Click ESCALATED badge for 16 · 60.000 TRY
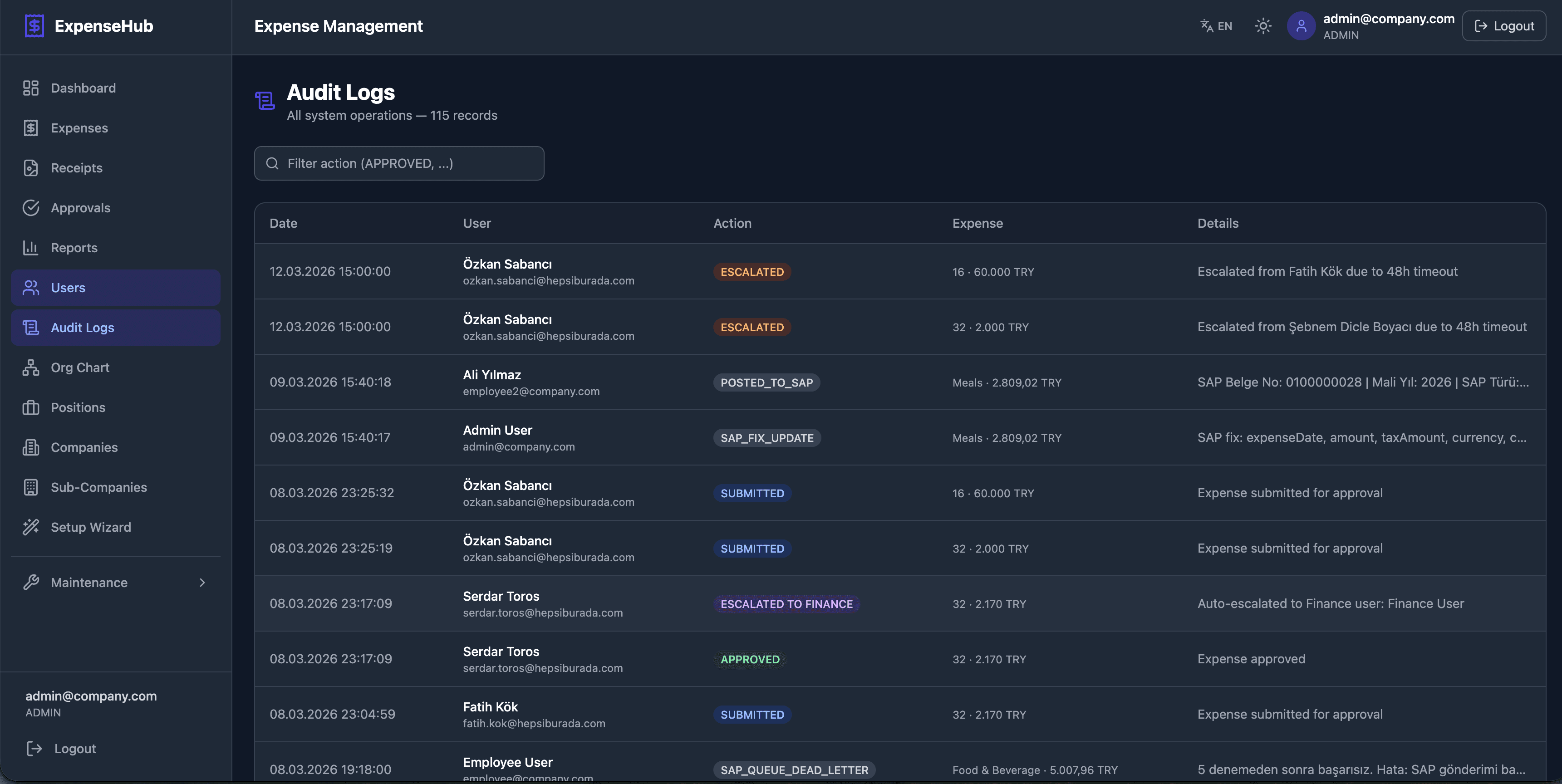The height and width of the screenshot is (784, 1562). (752, 272)
